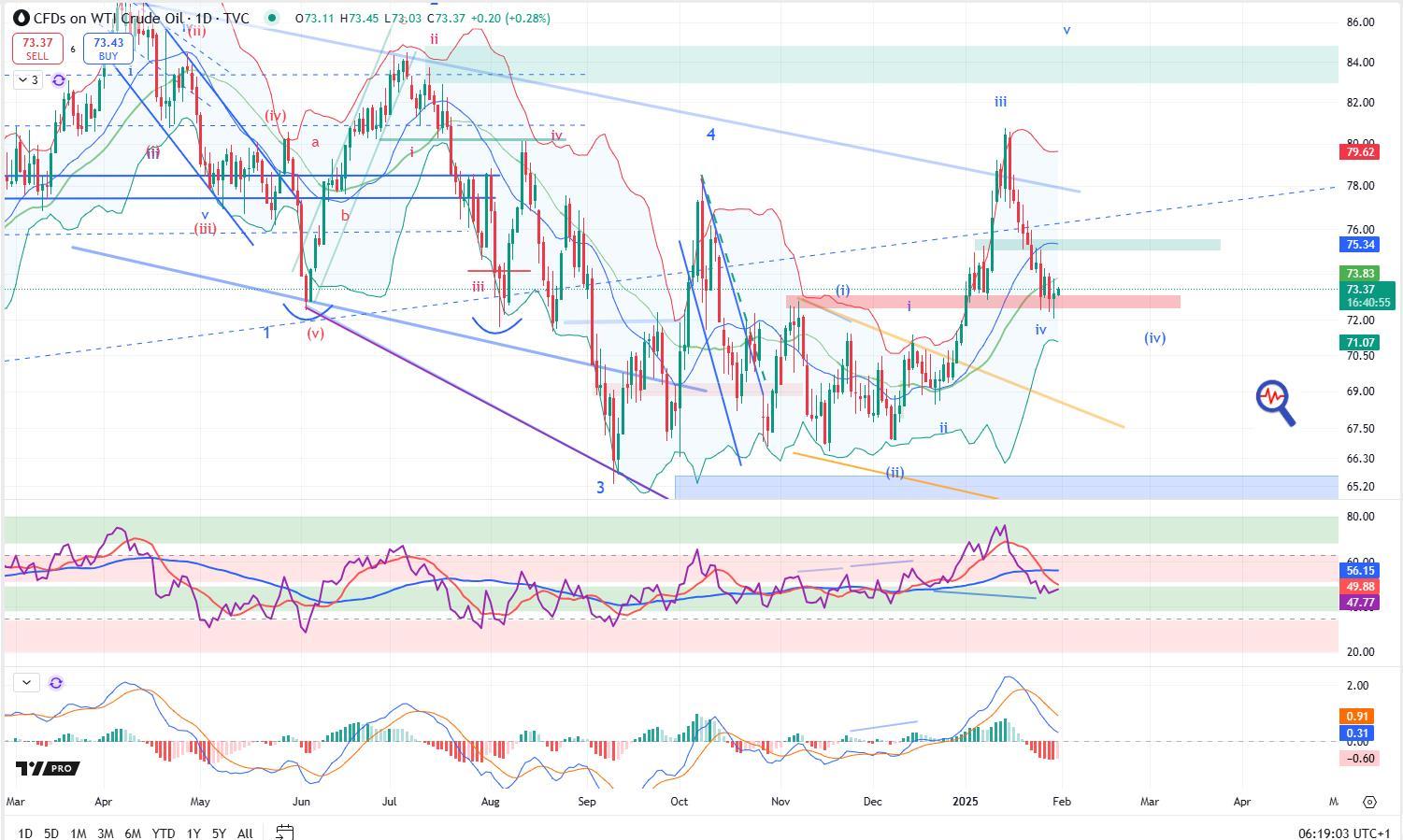This screenshot has width=1403, height=840.
Task: Click the low value L73.03
Action: [x=402, y=18]
